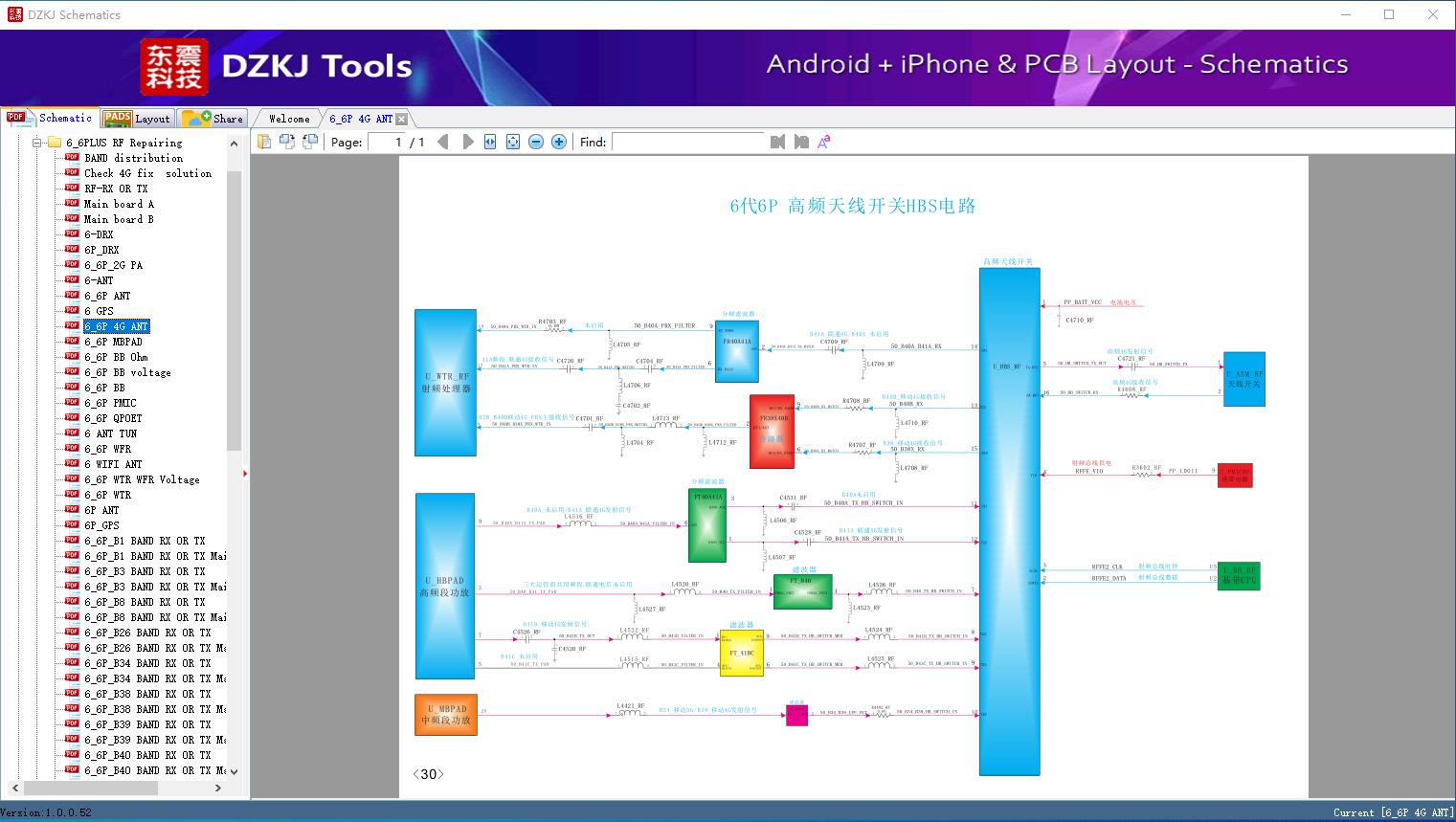
Task: Click the U_WTR_RF transceiver block
Action: pos(445,383)
